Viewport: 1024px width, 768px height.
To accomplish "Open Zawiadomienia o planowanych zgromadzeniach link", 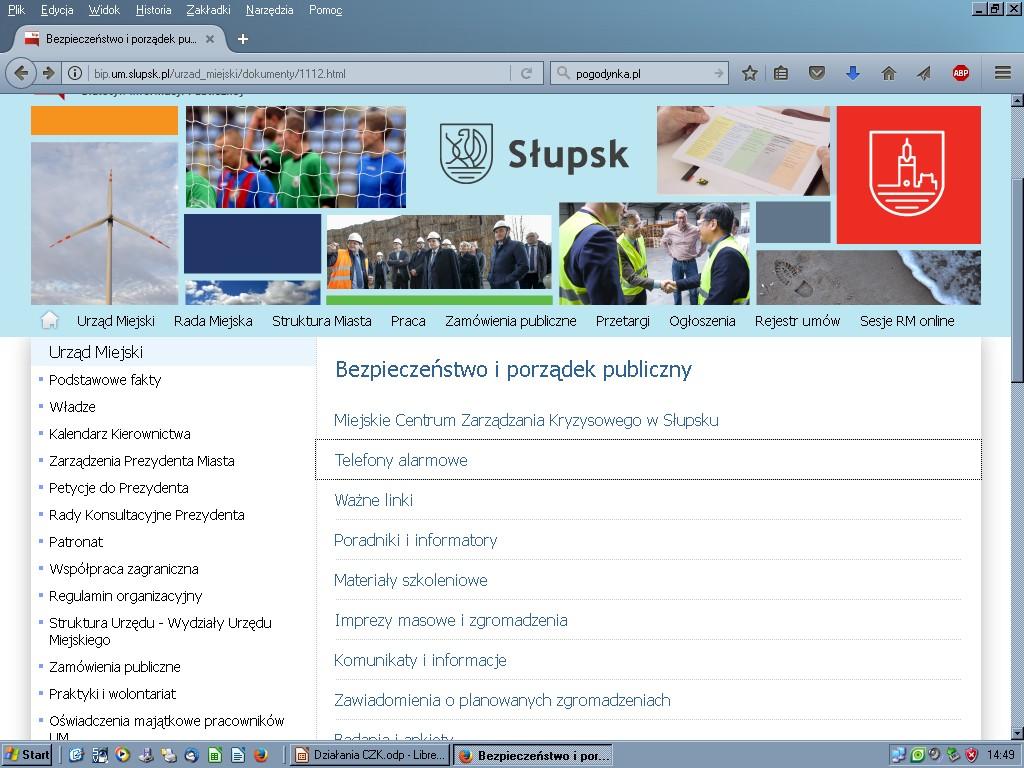I will pyautogui.click(x=502, y=700).
